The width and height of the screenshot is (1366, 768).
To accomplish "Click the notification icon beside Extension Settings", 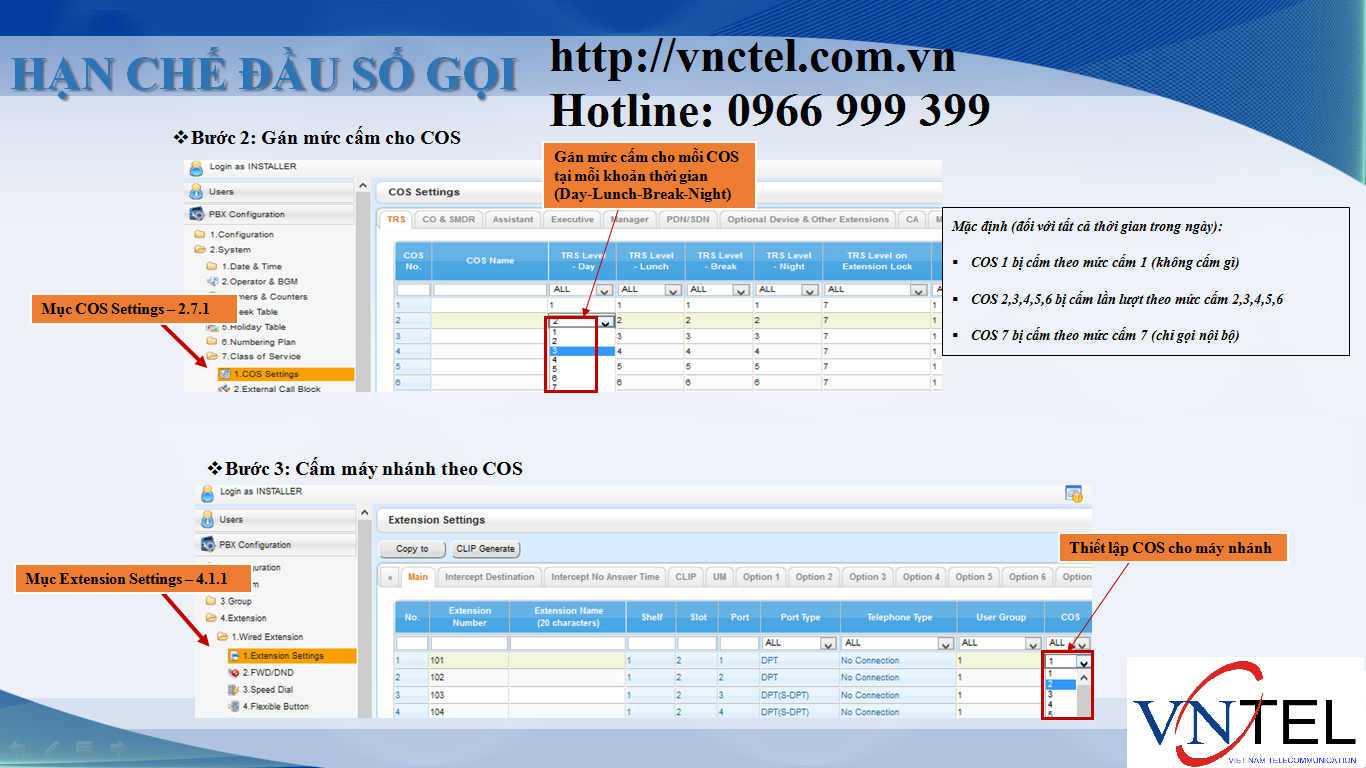I will pos(1073,493).
